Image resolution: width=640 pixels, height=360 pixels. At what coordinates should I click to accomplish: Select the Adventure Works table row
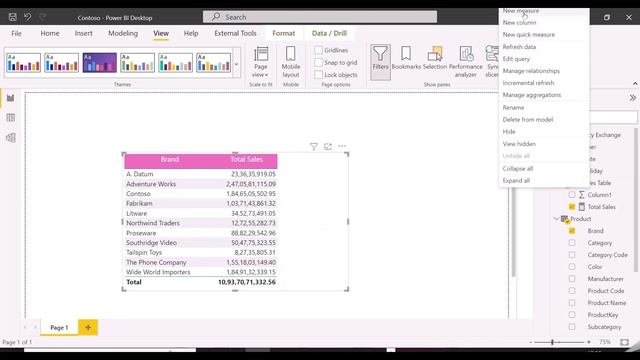200,184
